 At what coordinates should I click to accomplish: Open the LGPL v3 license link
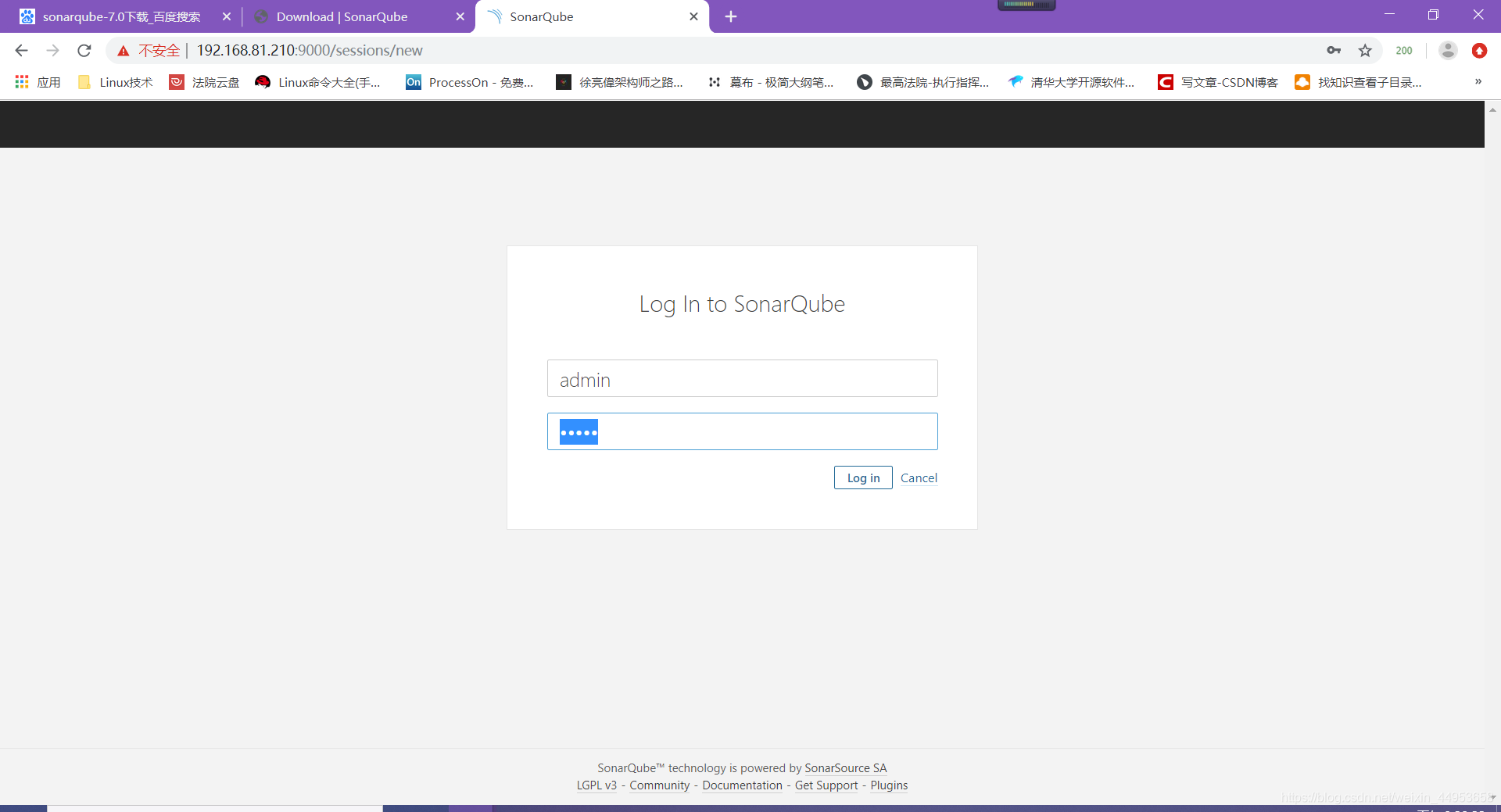pos(596,785)
